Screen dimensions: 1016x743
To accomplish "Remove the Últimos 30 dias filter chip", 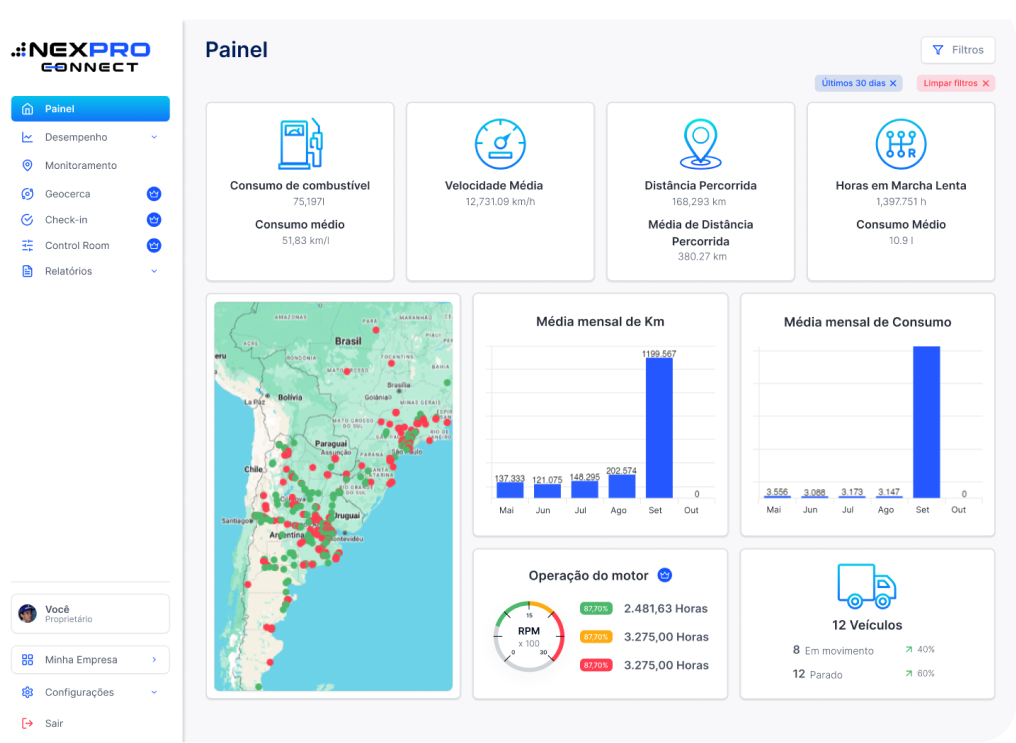I will (x=893, y=84).
